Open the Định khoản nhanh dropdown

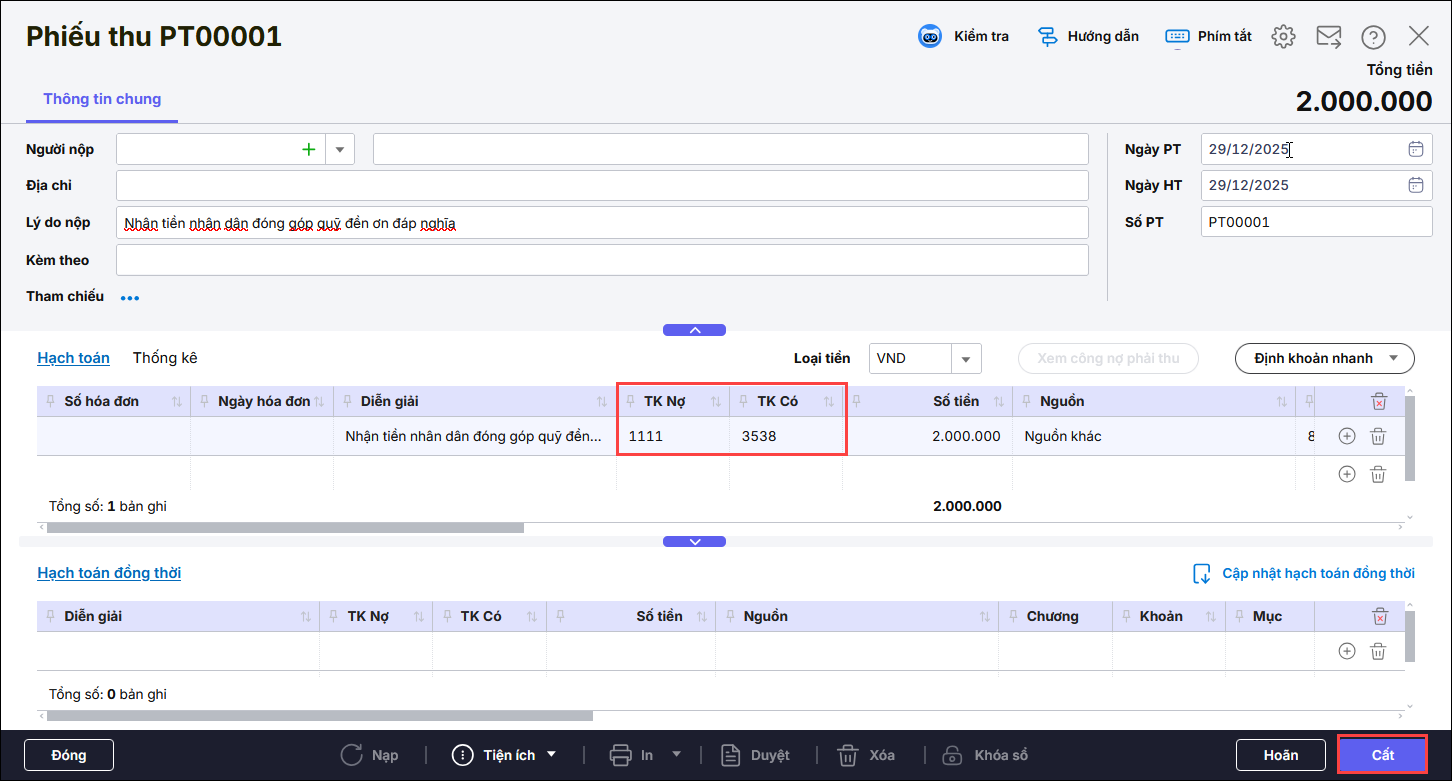coord(1324,358)
